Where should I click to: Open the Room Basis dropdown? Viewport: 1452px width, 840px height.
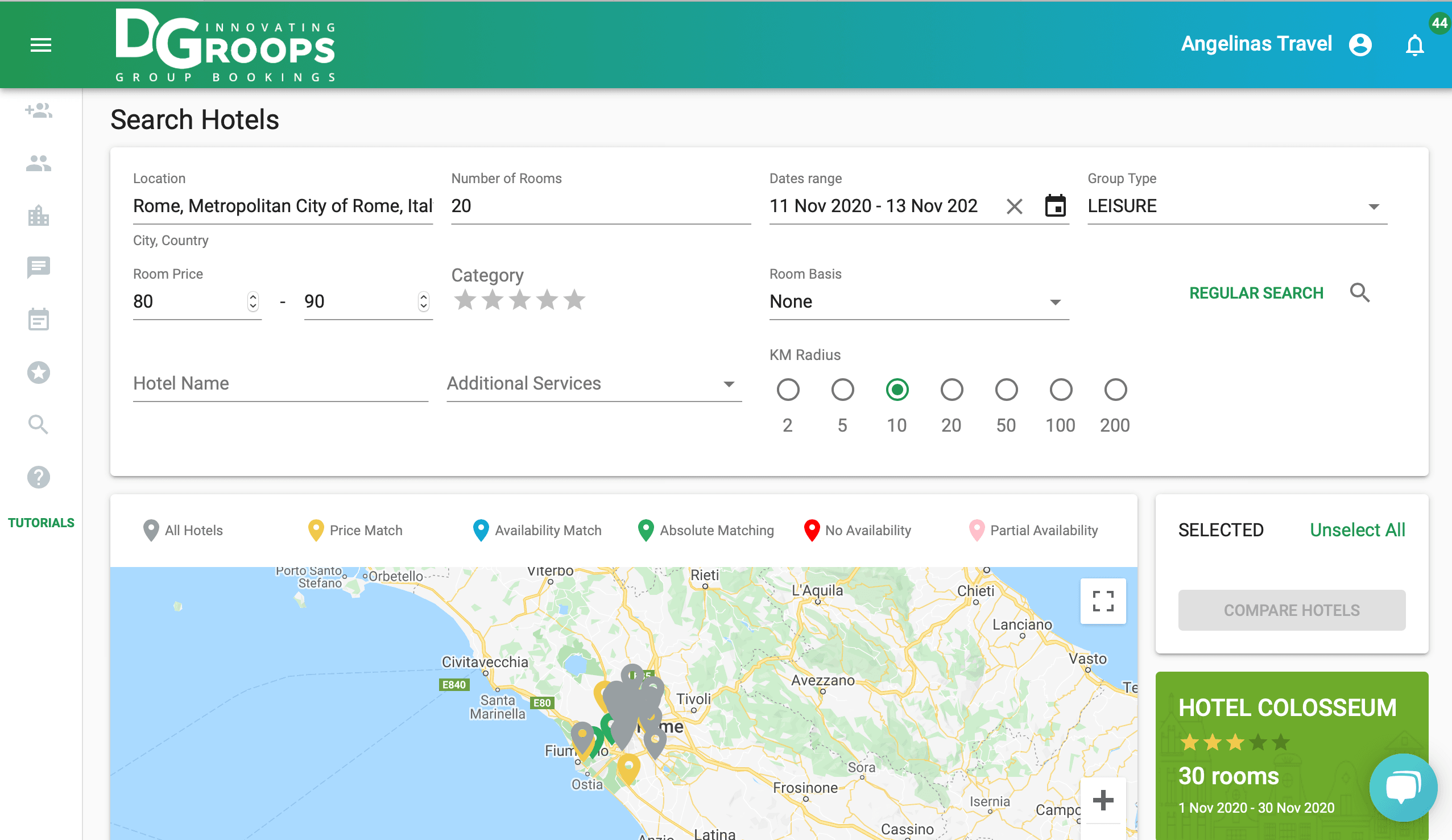click(x=919, y=302)
